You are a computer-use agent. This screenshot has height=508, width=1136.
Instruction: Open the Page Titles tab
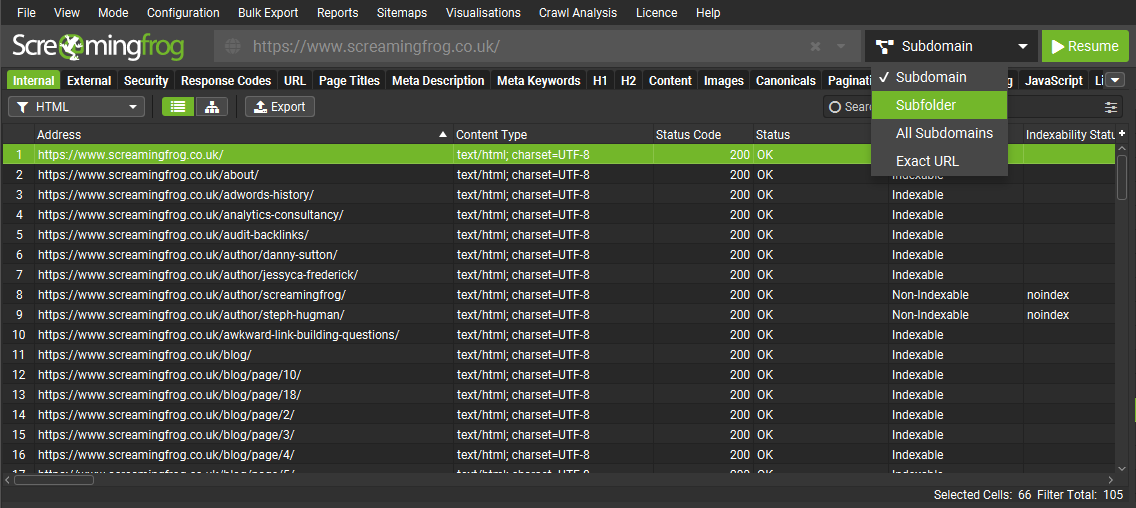(x=349, y=81)
